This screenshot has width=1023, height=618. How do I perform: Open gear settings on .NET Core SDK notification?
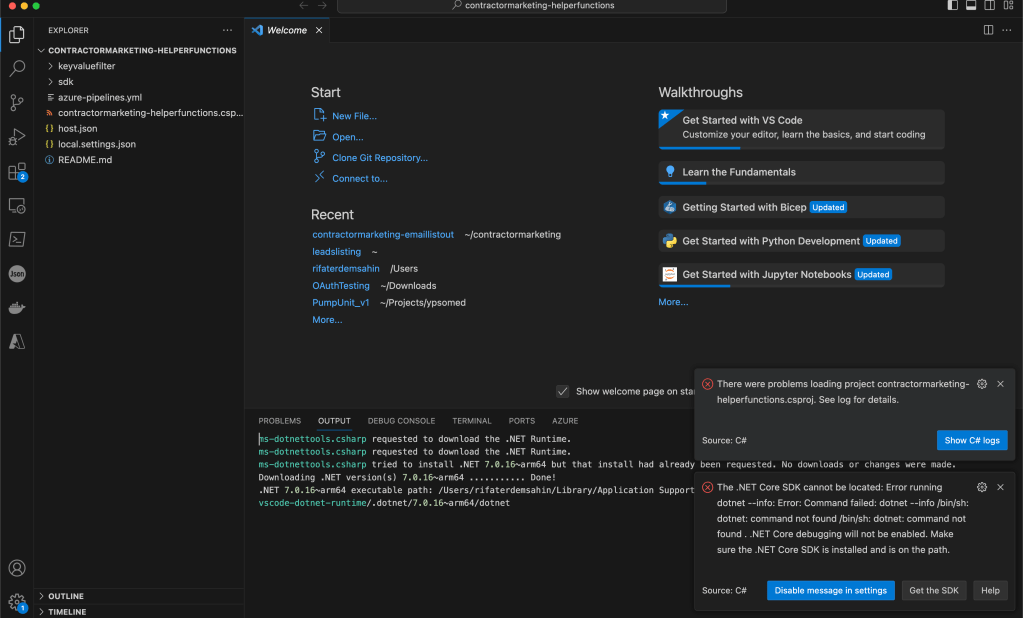(x=982, y=487)
